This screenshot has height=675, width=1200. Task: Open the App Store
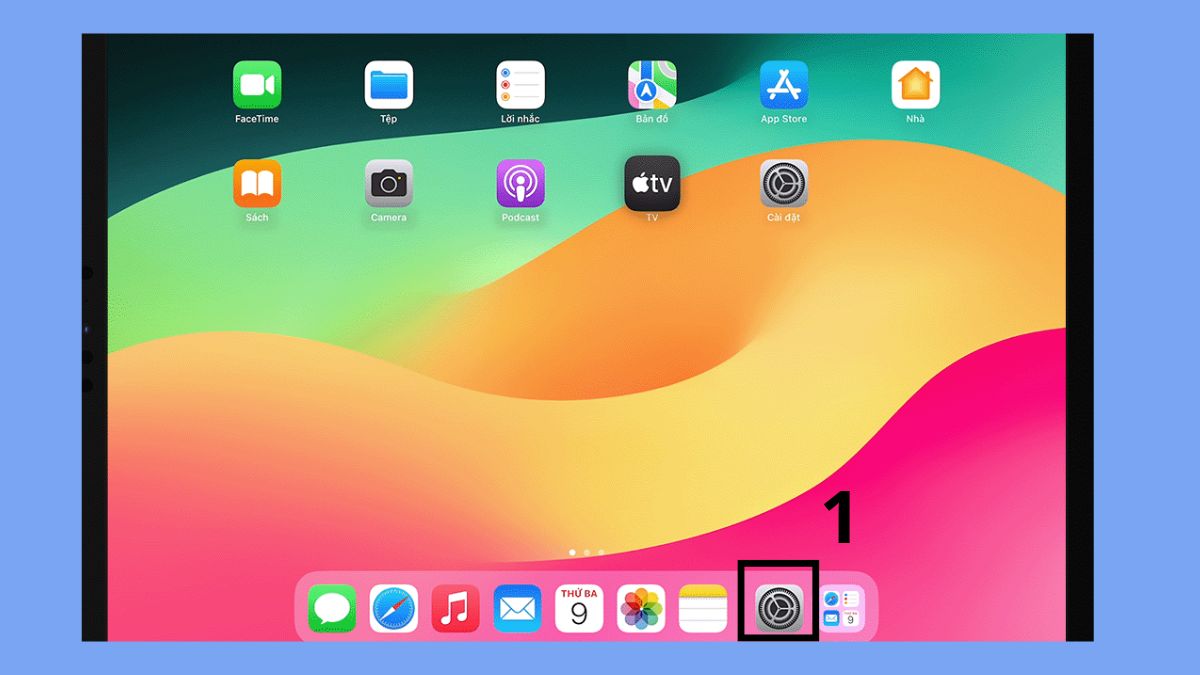pos(783,85)
